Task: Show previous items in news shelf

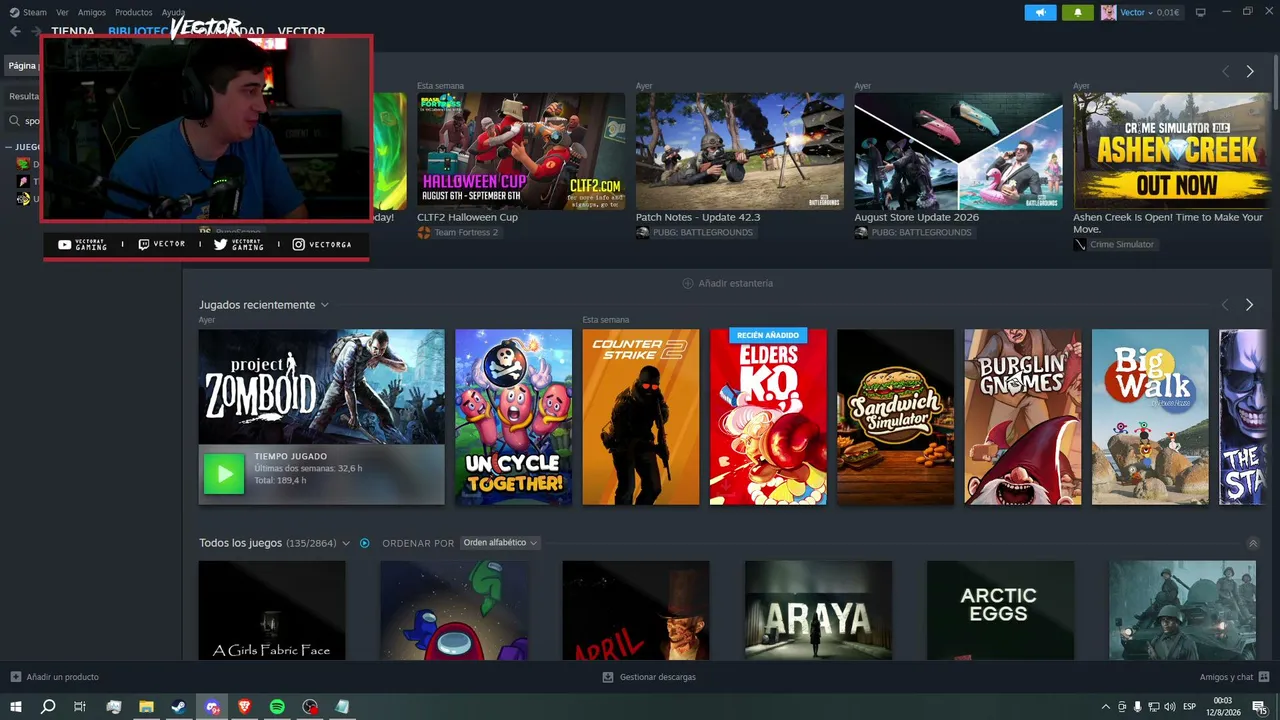Action: tap(1226, 71)
